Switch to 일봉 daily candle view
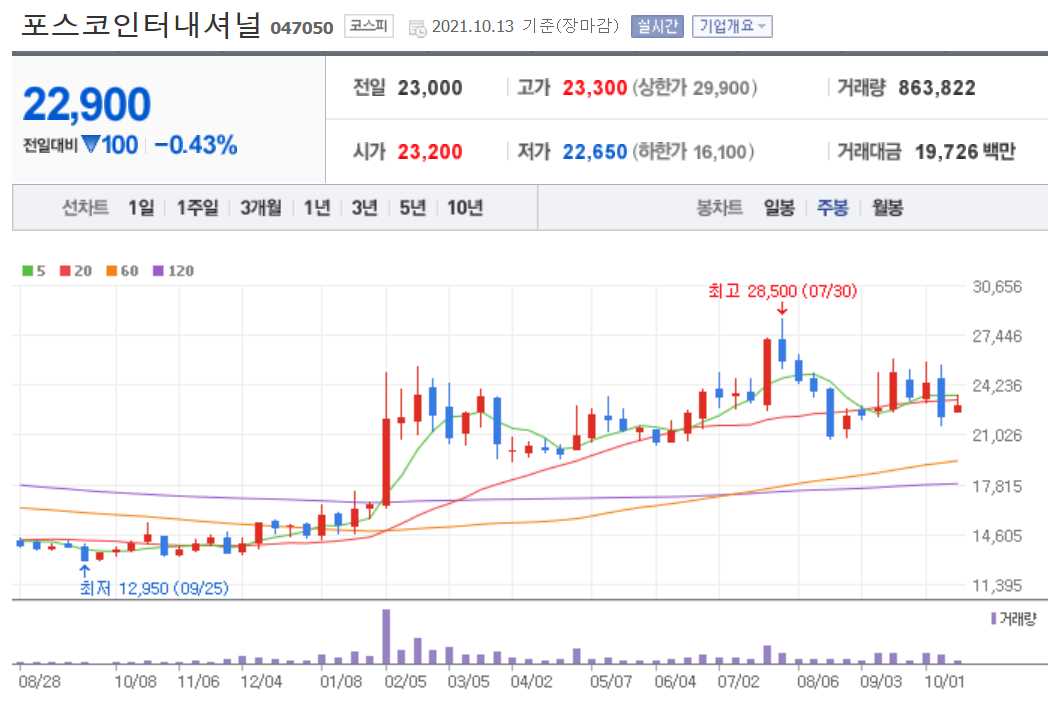This screenshot has height=705, width=1048. [x=781, y=206]
